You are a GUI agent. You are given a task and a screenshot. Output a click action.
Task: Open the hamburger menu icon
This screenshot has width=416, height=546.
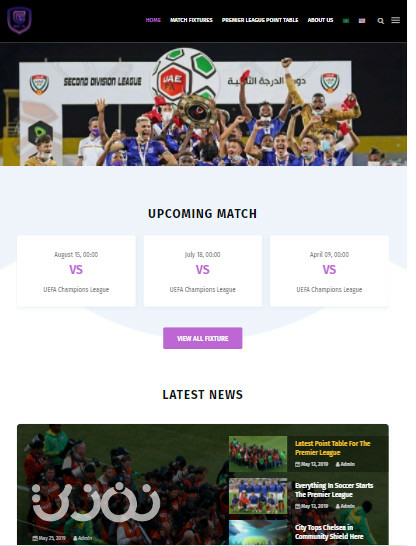pyautogui.click(x=395, y=20)
